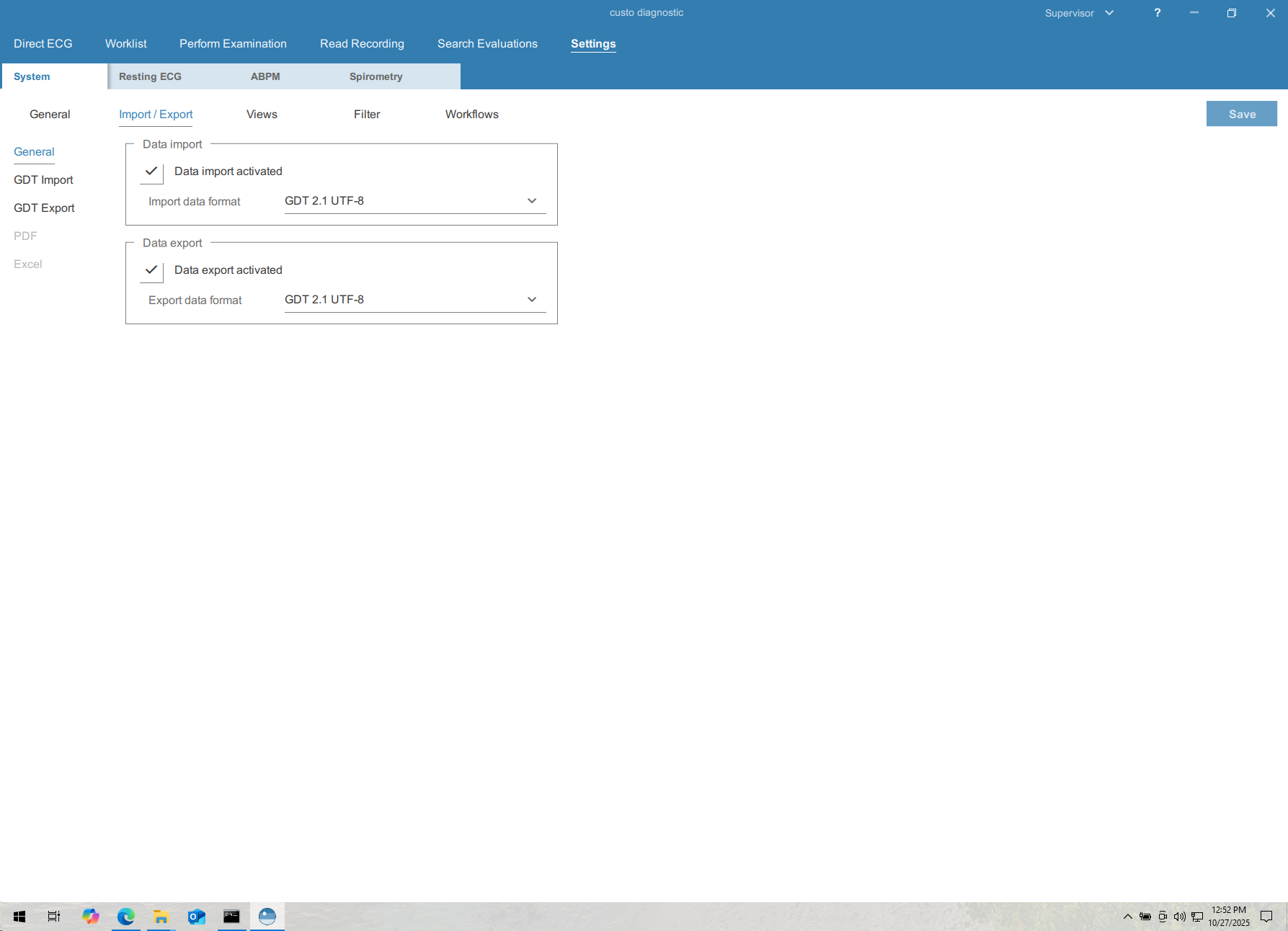Click the Windows Start button
The width and height of the screenshot is (1288, 931).
(19, 917)
